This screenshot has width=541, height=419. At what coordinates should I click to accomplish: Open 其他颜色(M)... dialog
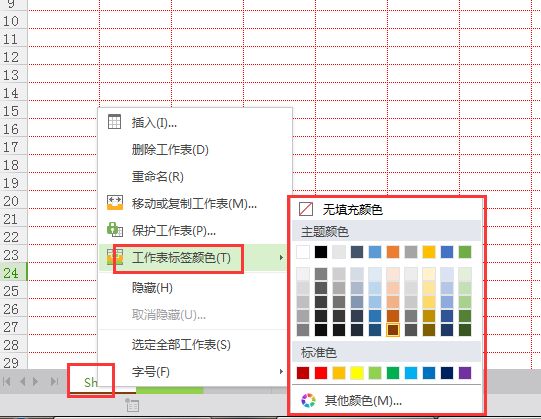386,400
